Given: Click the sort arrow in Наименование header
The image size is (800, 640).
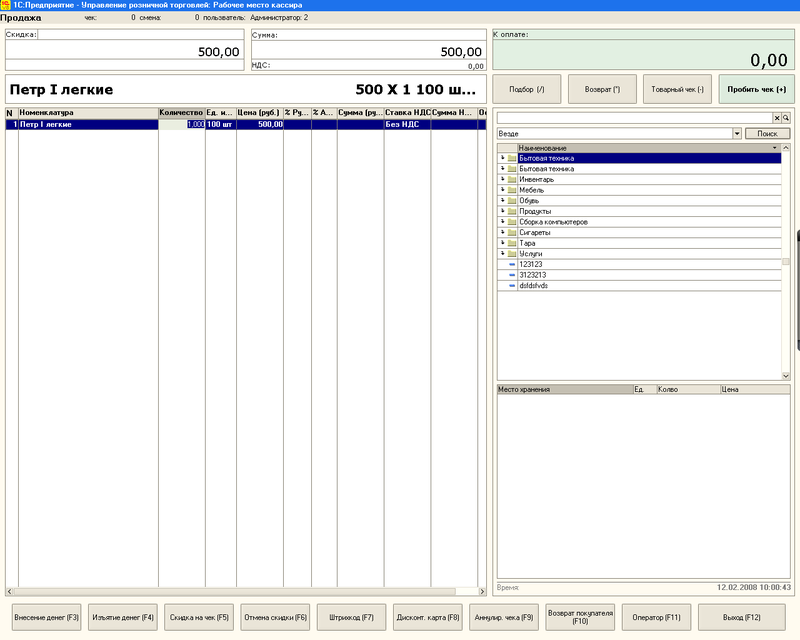Looking at the screenshot, I should point(774,148).
